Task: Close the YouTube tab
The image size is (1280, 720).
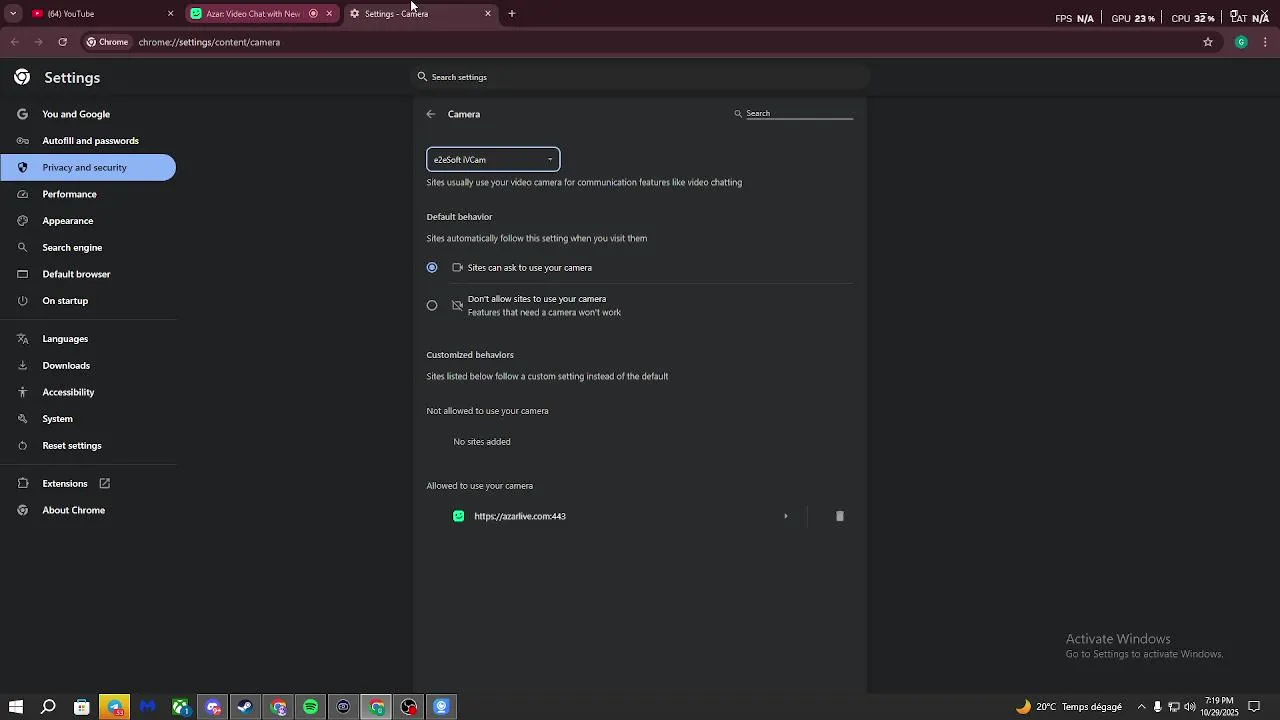Action: pos(170,14)
